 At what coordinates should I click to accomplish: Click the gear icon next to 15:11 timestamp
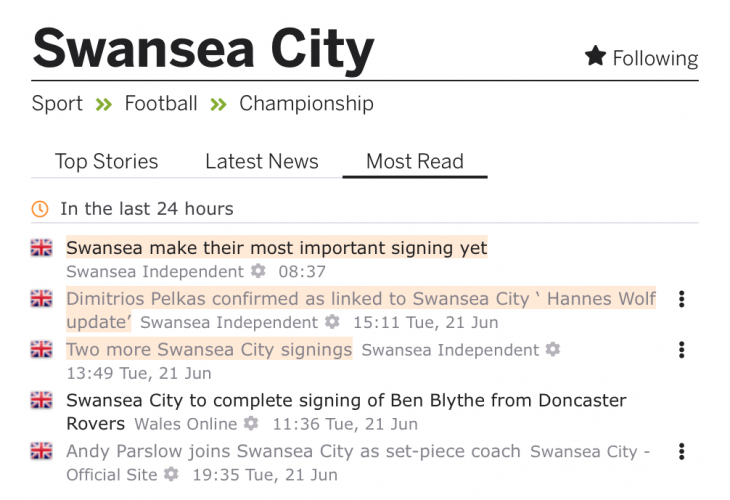click(x=332, y=322)
